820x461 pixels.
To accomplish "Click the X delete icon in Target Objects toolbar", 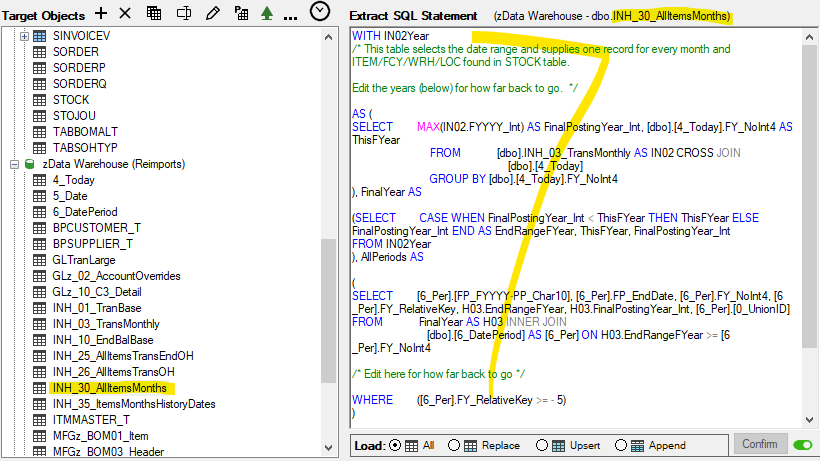I will click(125, 13).
